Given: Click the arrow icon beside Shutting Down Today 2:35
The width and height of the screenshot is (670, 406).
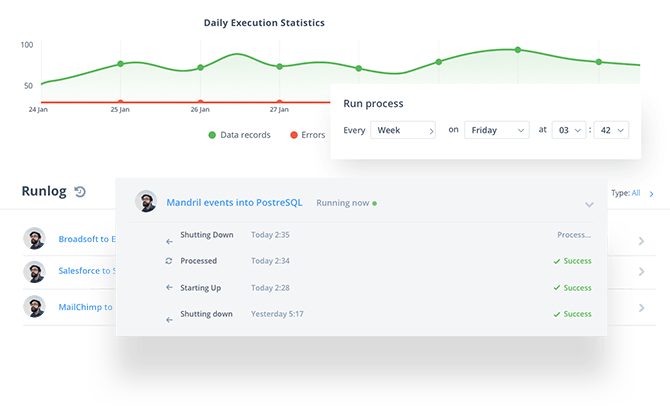Looking at the screenshot, I should click(x=169, y=241).
